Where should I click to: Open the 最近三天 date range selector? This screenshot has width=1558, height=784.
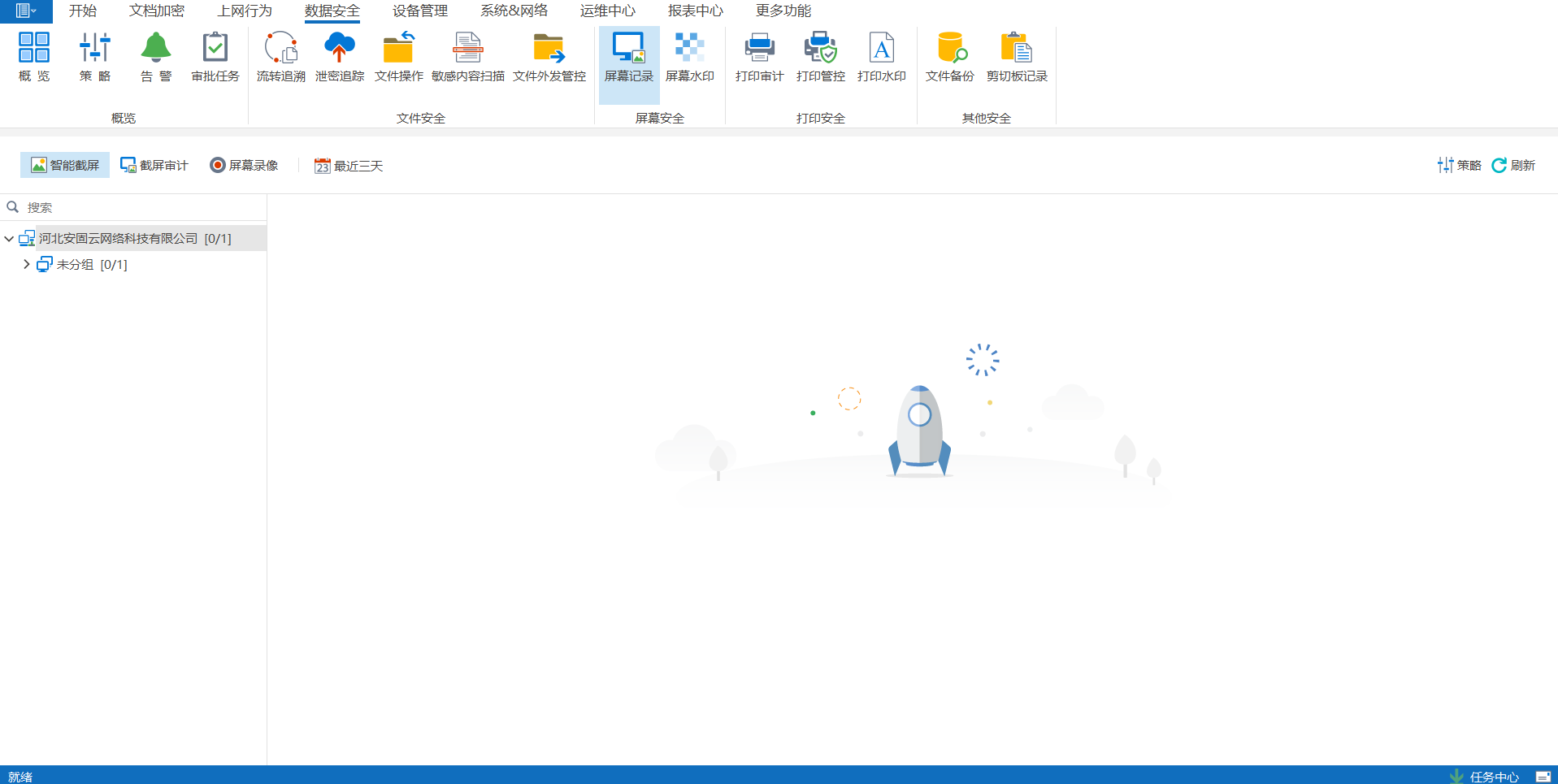click(349, 166)
